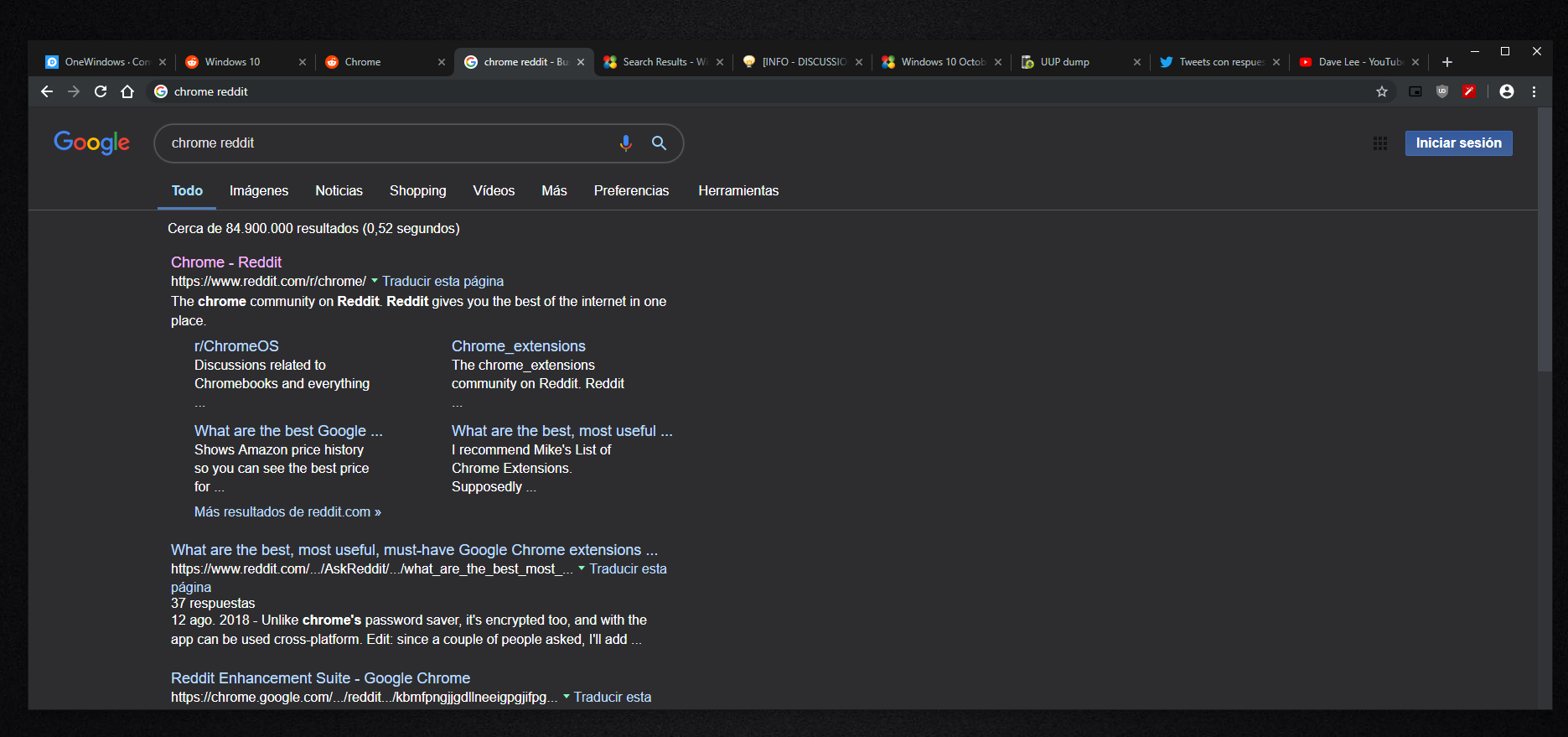Click Traducir esta link under the AskReddit result
The height and width of the screenshot is (737, 1568).
(629, 569)
